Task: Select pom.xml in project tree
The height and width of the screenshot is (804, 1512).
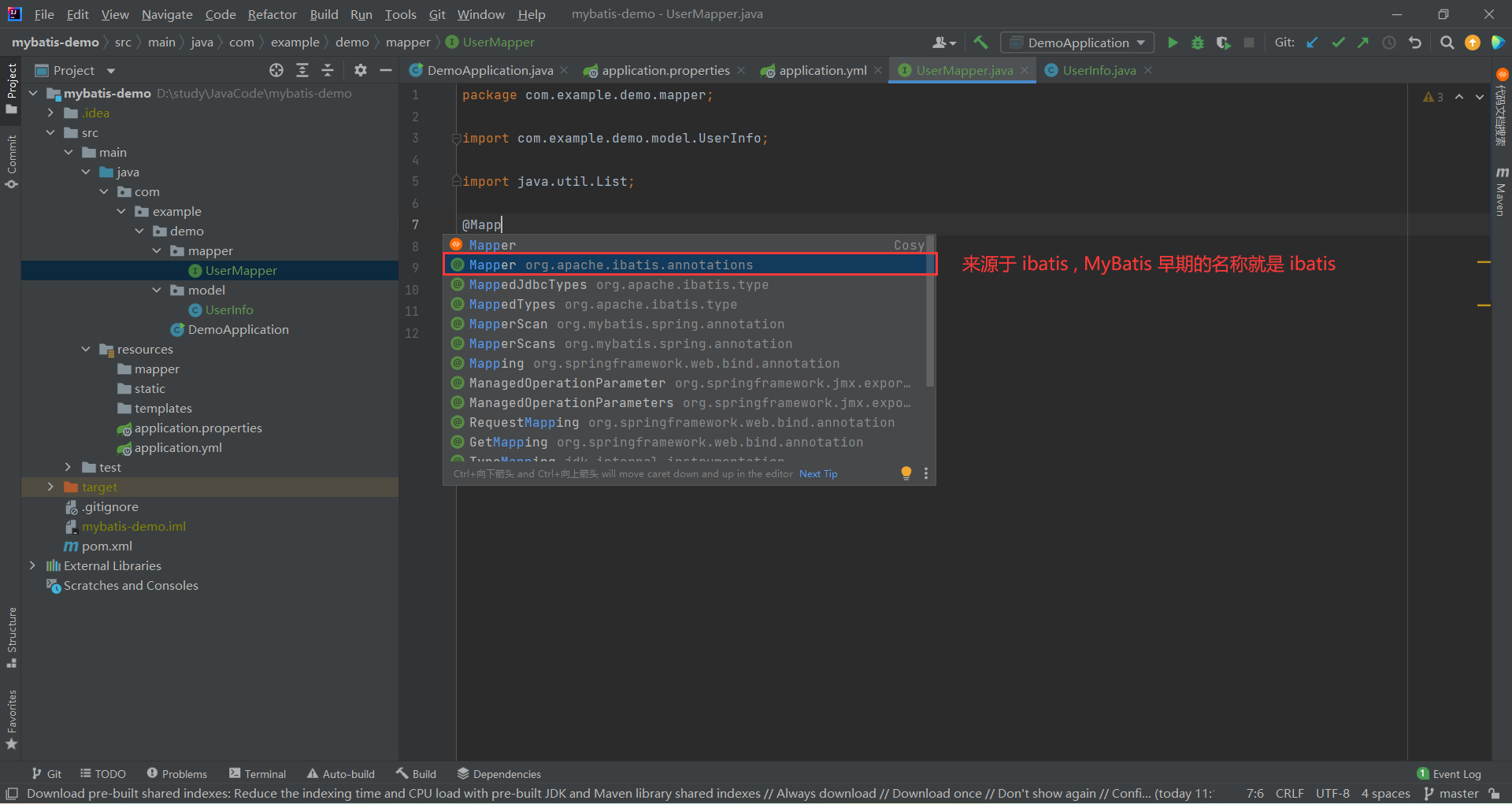Action: click(x=106, y=546)
